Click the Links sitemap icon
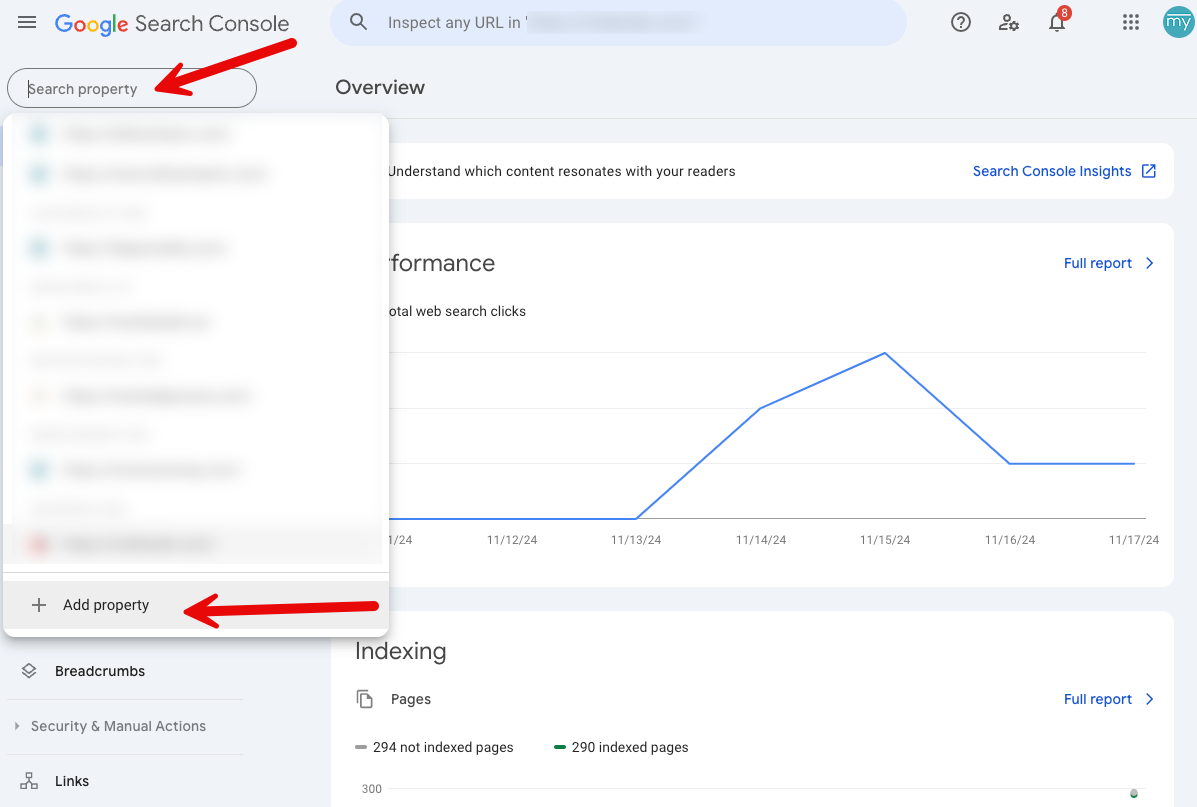Image resolution: width=1197 pixels, height=807 pixels. pyautogui.click(x=29, y=781)
